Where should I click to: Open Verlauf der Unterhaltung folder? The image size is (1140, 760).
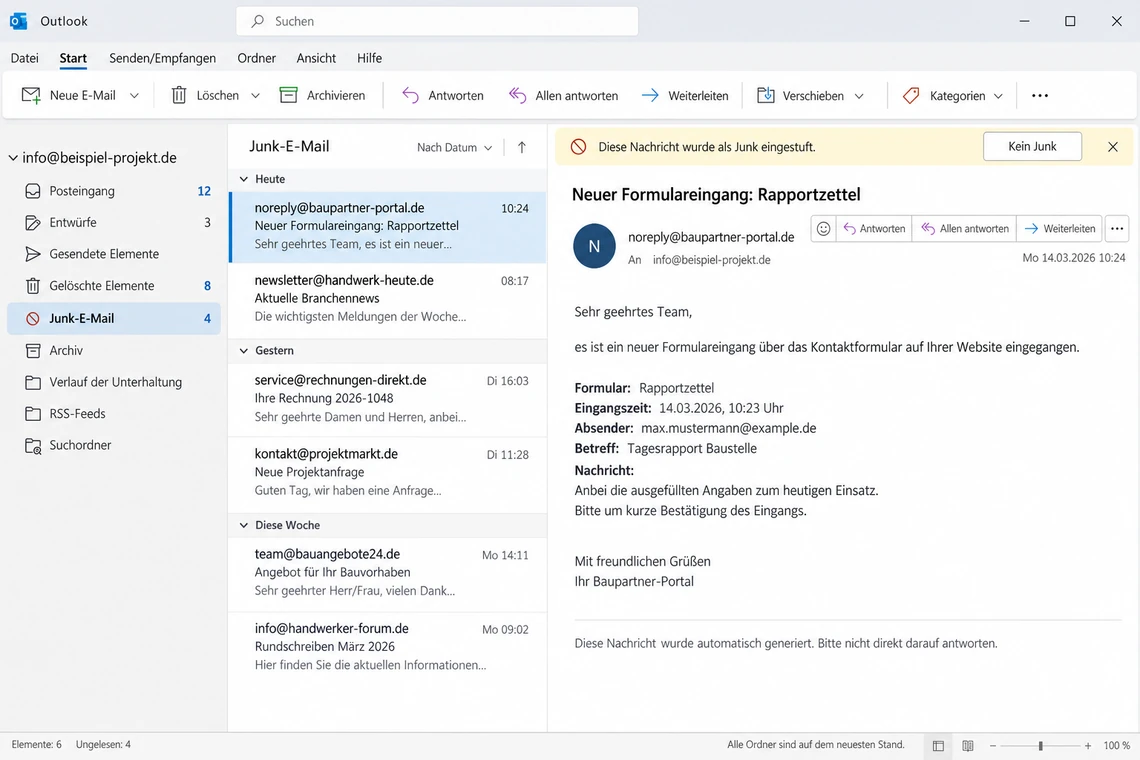click(x=114, y=382)
